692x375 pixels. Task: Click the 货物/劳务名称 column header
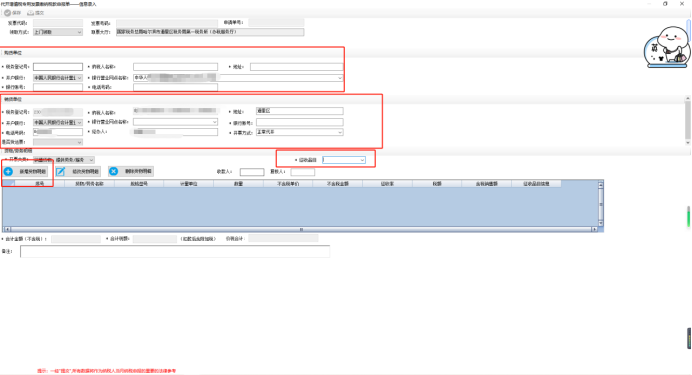(x=89, y=184)
